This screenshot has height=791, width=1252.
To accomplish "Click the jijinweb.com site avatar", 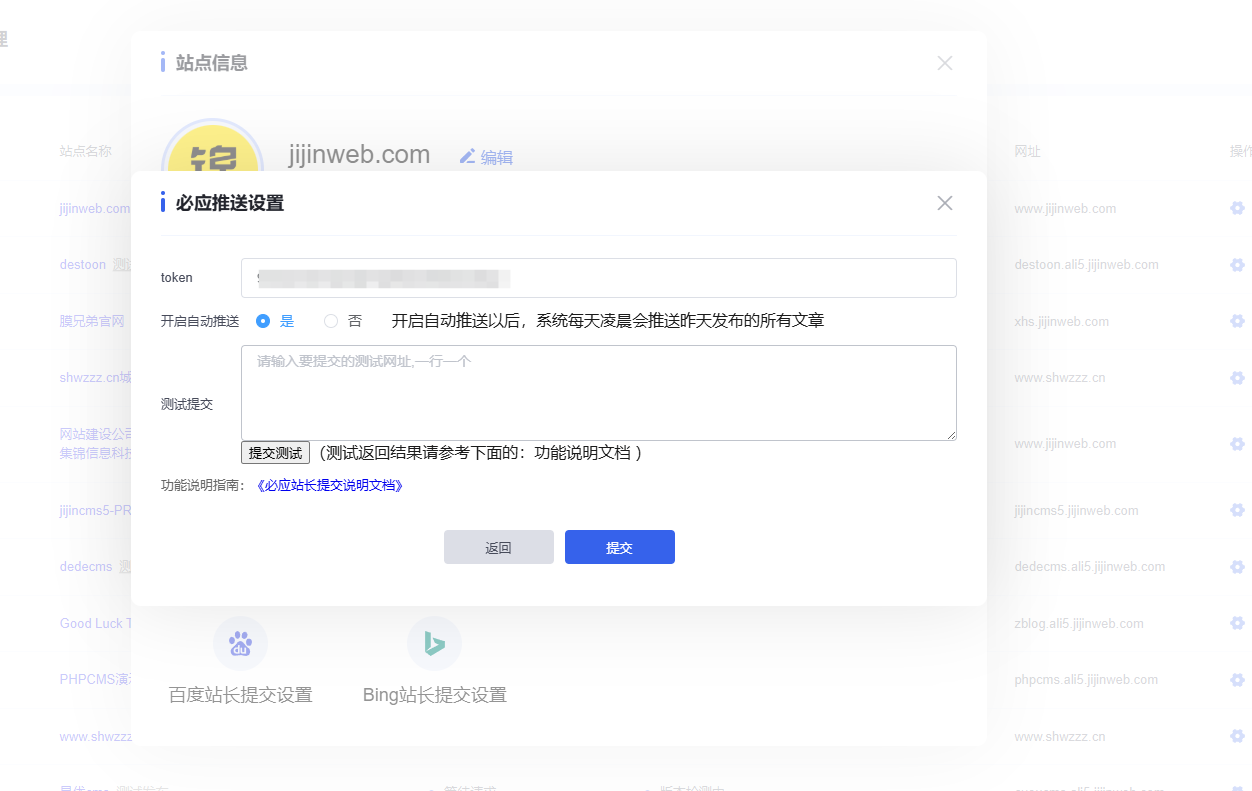I will (x=212, y=148).
